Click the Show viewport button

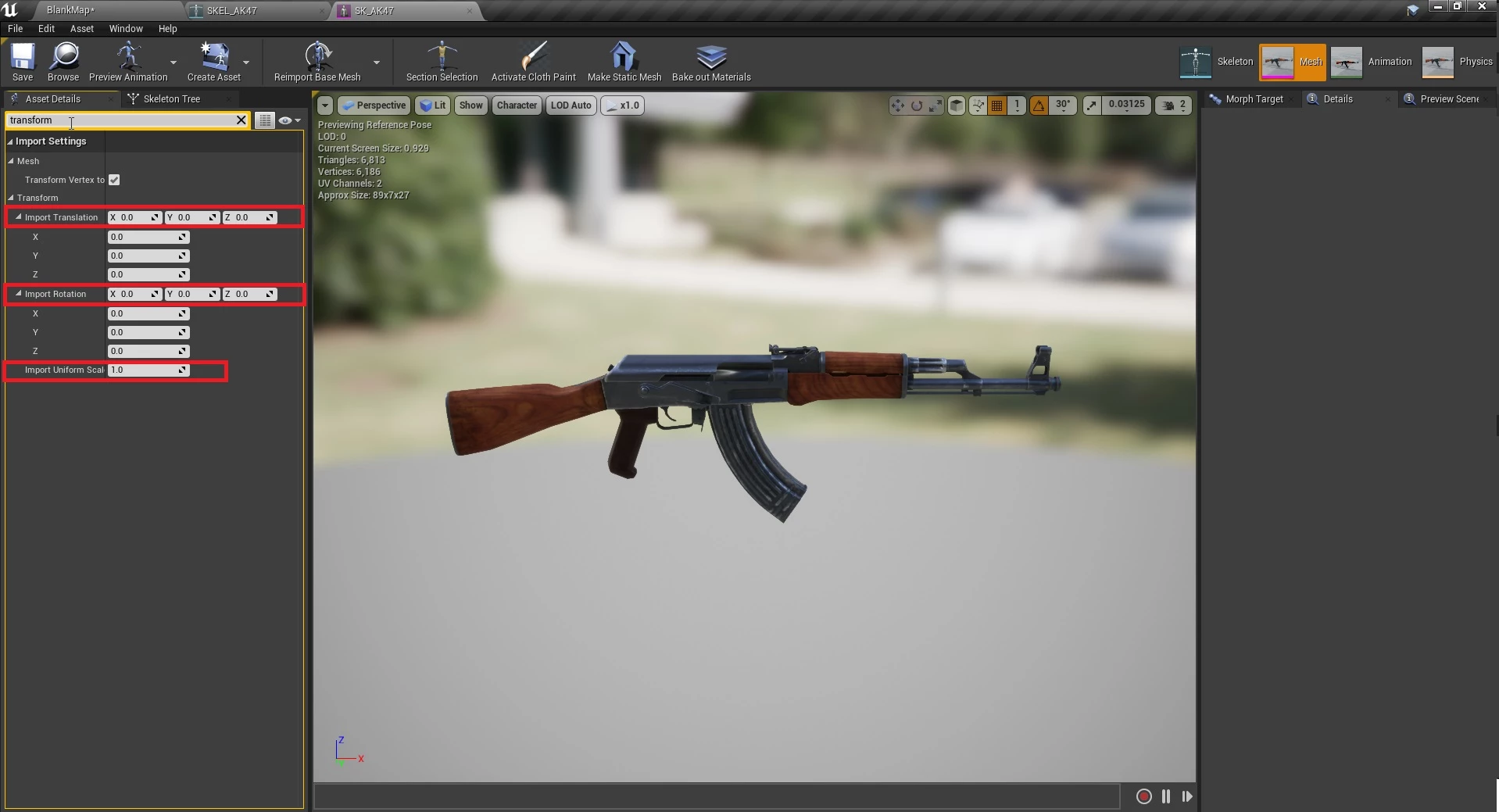click(x=470, y=105)
